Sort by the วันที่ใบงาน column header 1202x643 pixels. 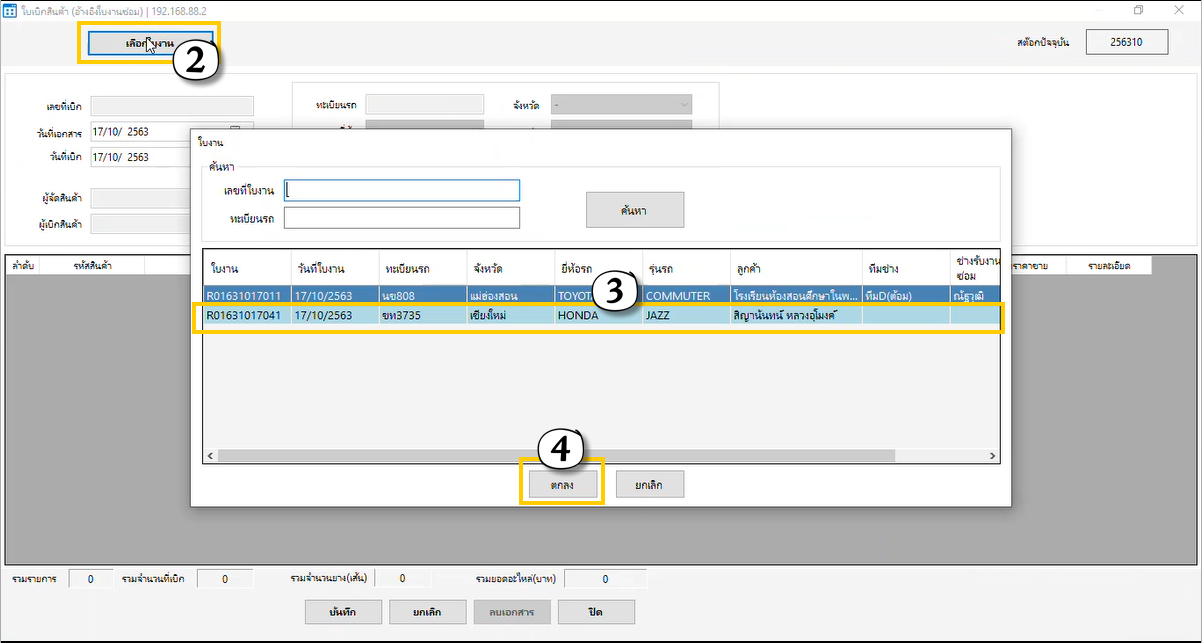tap(333, 269)
